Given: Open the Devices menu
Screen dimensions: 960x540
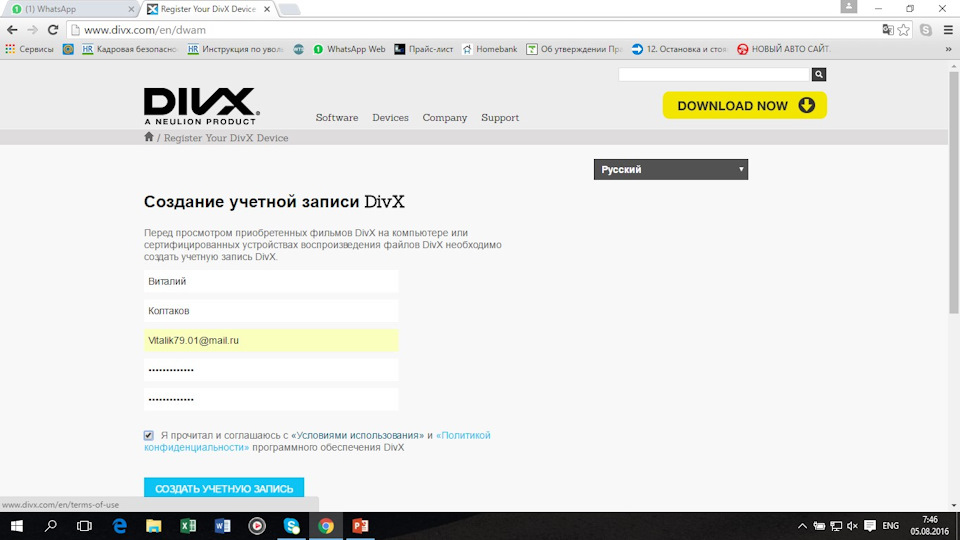Looking at the screenshot, I should (x=390, y=118).
